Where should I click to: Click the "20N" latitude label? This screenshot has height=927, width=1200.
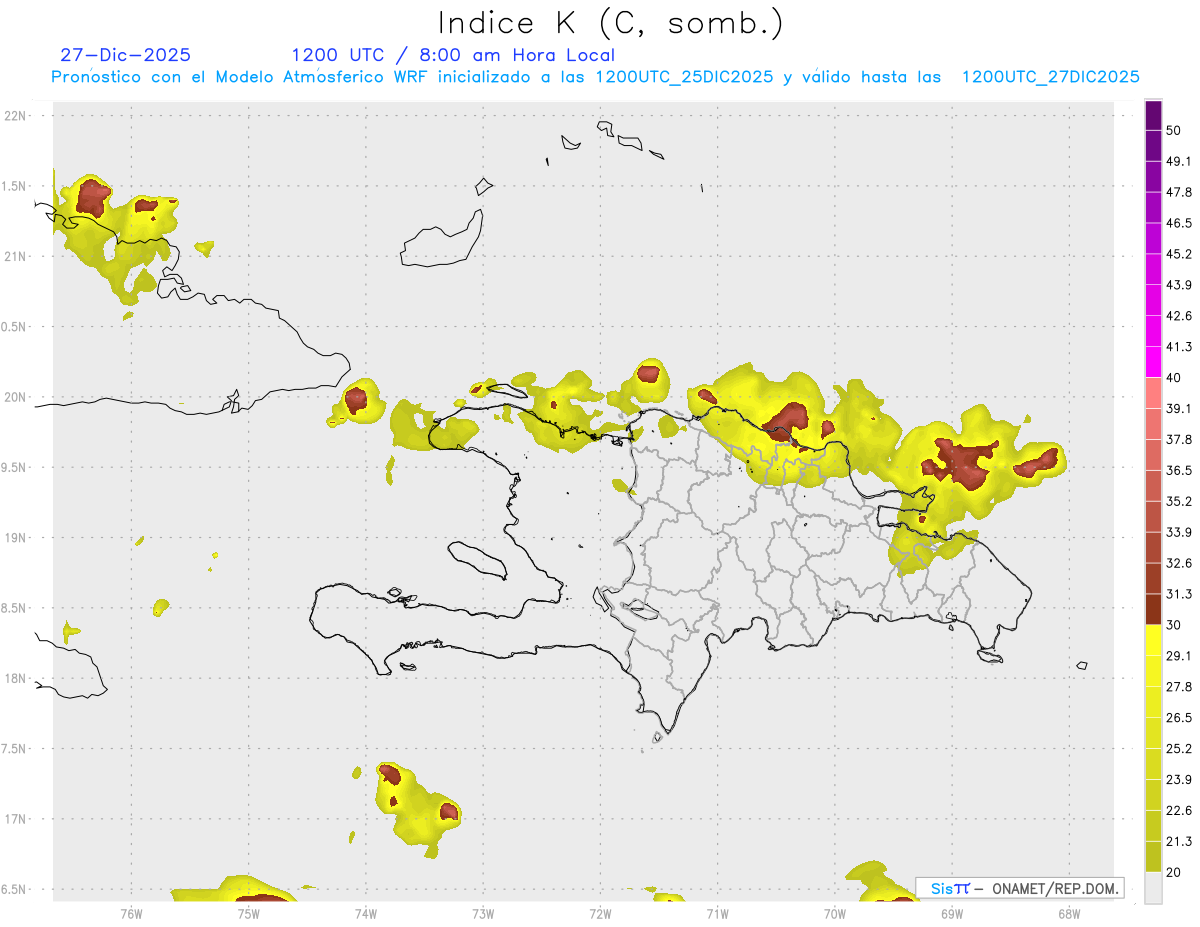15,397
